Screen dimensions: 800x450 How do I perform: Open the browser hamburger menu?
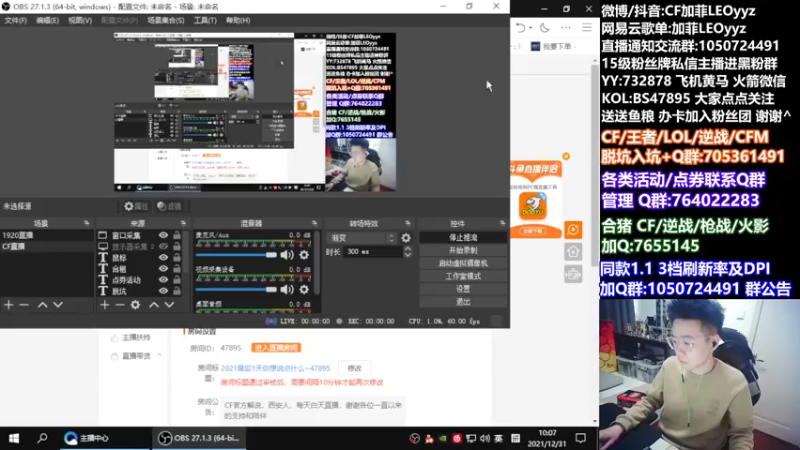[587, 28]
